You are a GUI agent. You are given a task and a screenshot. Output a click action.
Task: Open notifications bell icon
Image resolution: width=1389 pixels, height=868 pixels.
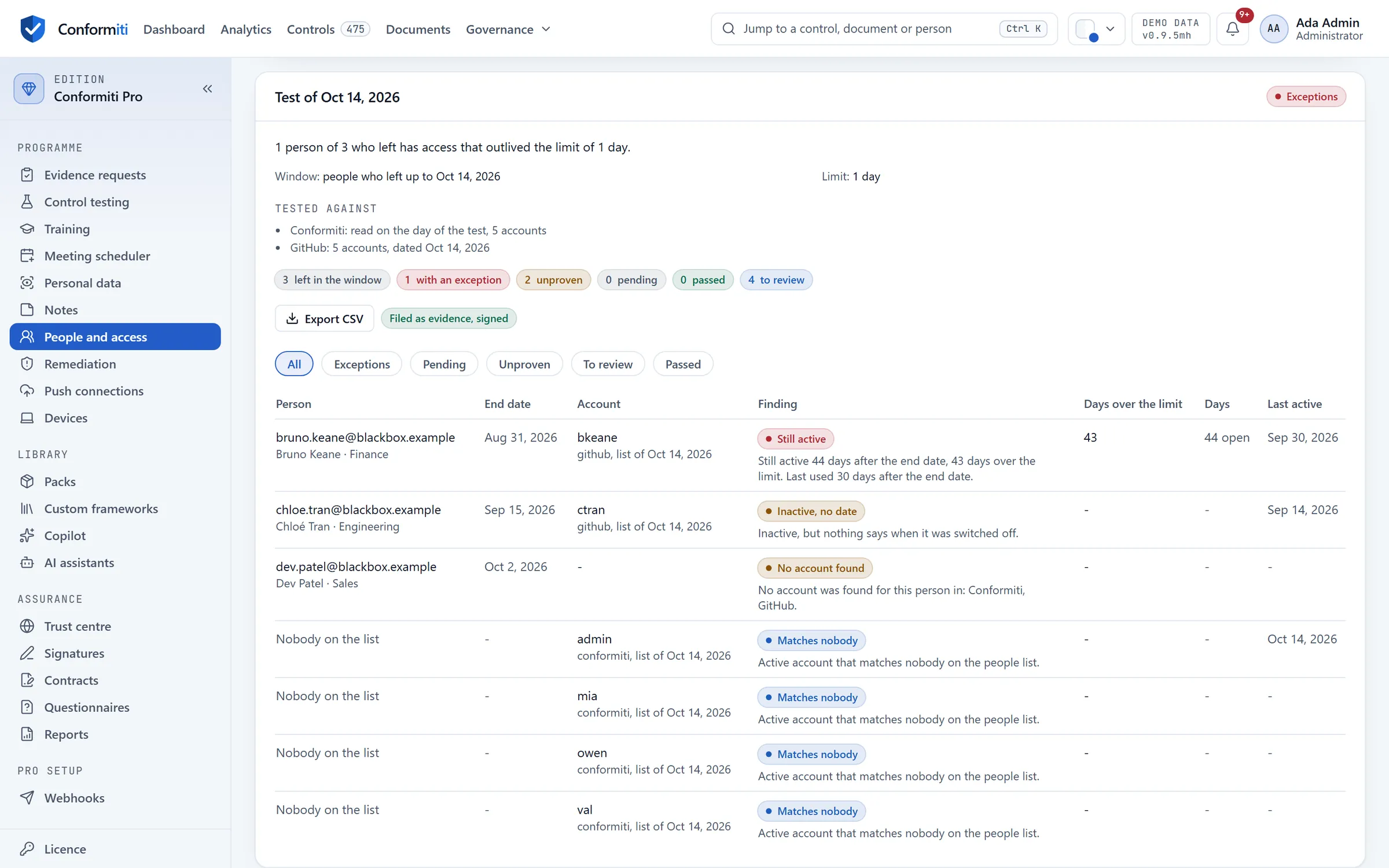(1233, 29)
